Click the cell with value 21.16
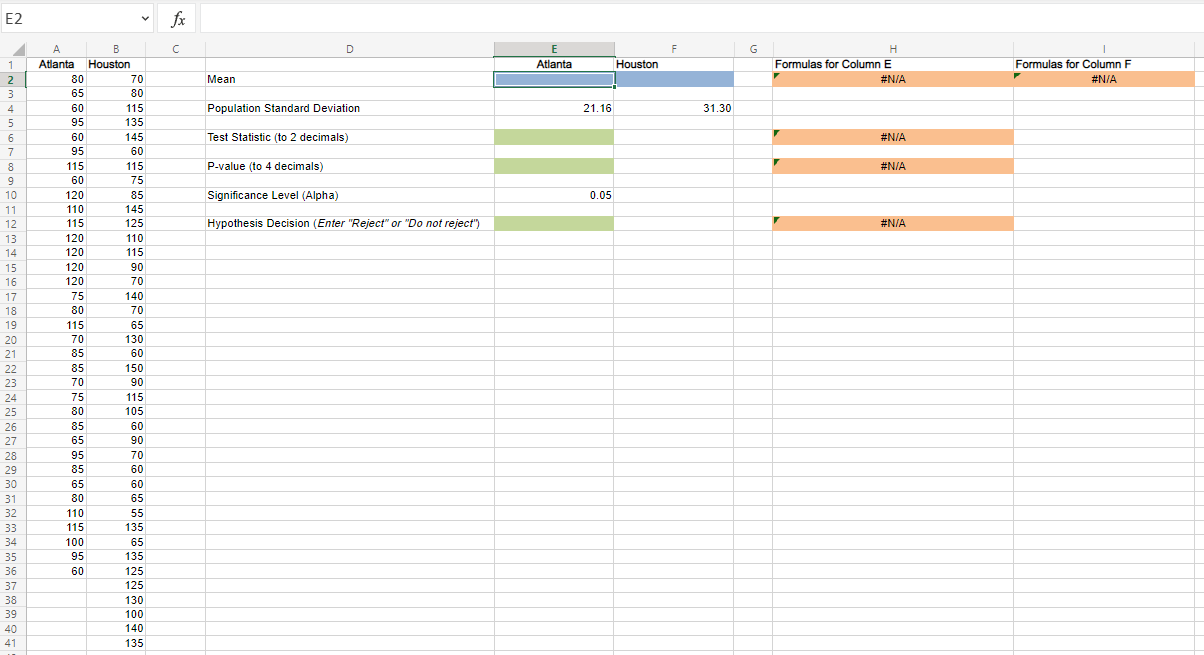Viewport: 1204px width, 655px height. (x=554, y=108)
